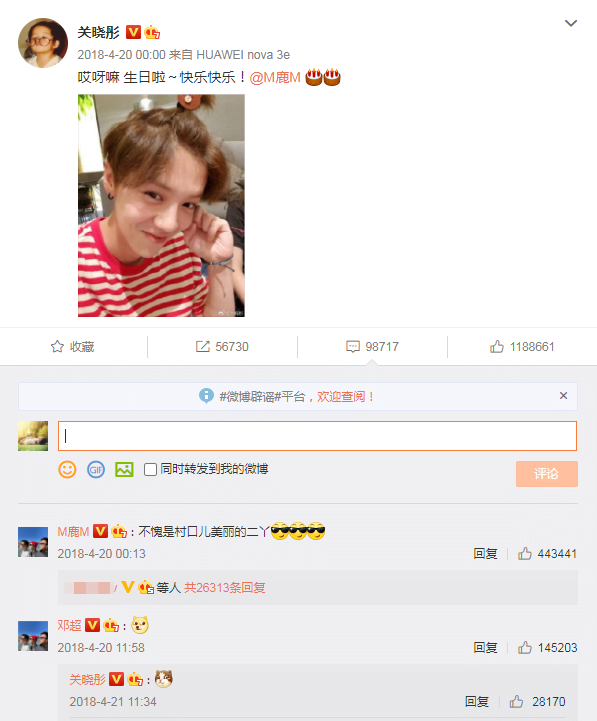This screenshot has width=597, height=721.
Task: Like the post with 1188661 likes
Action: point(522,347)
